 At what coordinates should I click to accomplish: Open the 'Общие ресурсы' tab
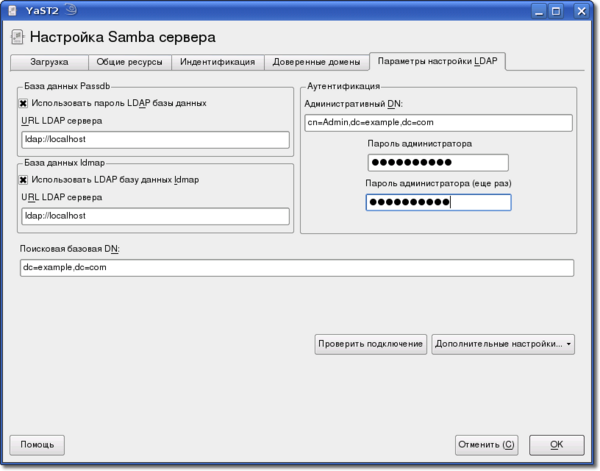(x=130, y=62)
